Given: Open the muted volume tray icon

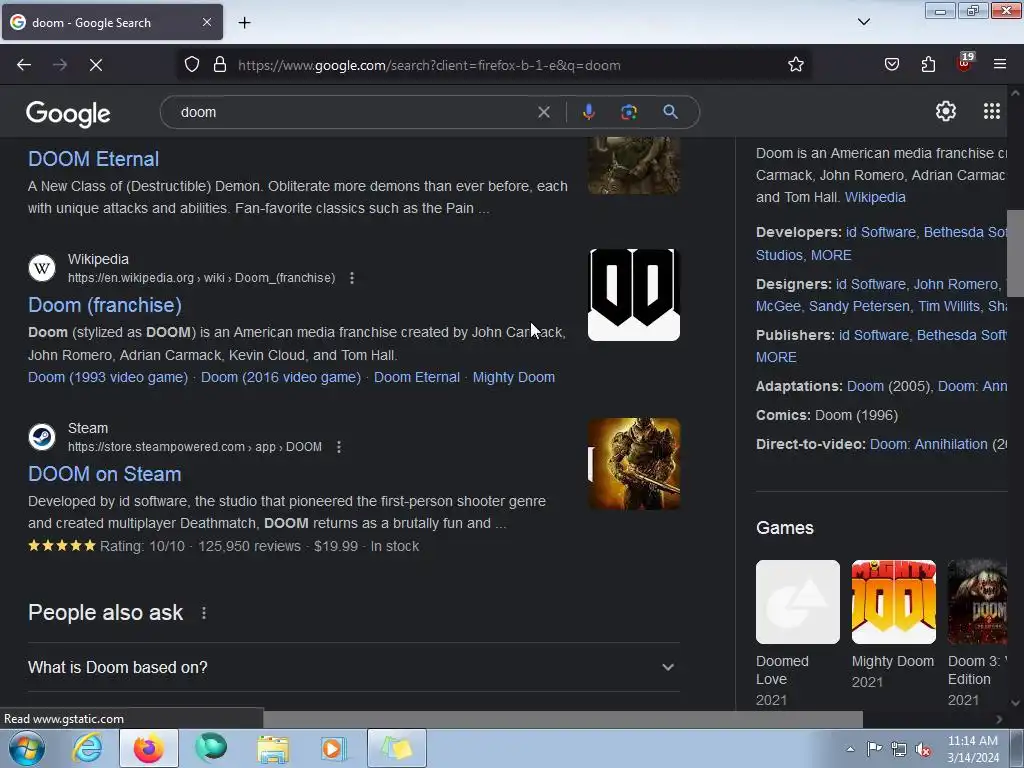Looking at the screenshot, I should [x=923, y=749].
